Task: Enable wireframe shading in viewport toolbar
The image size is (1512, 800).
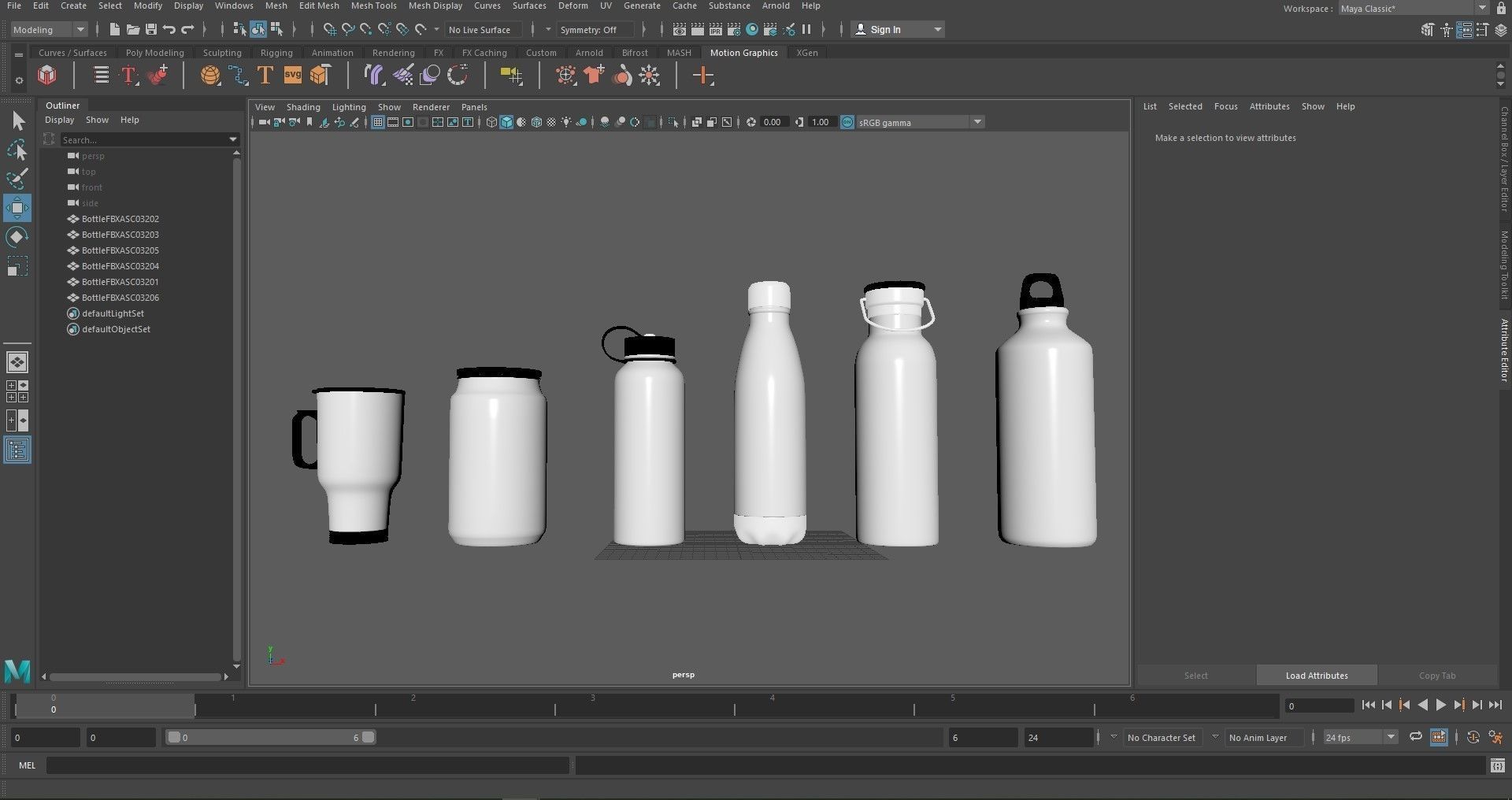Action: point(491,122)
